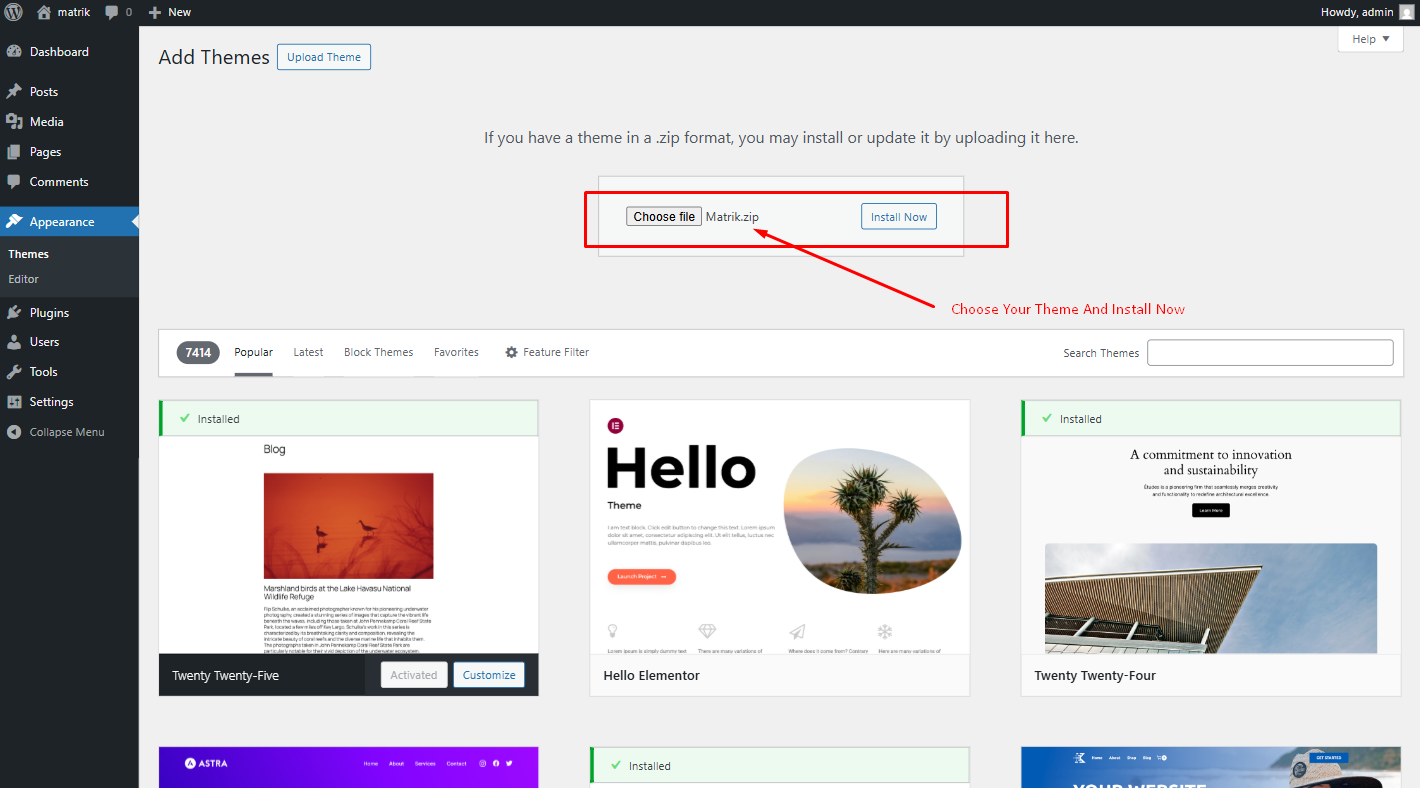Click the Hello Elementor theme name
Viewport: 1420px width, 788px height.
coord(652,676)
